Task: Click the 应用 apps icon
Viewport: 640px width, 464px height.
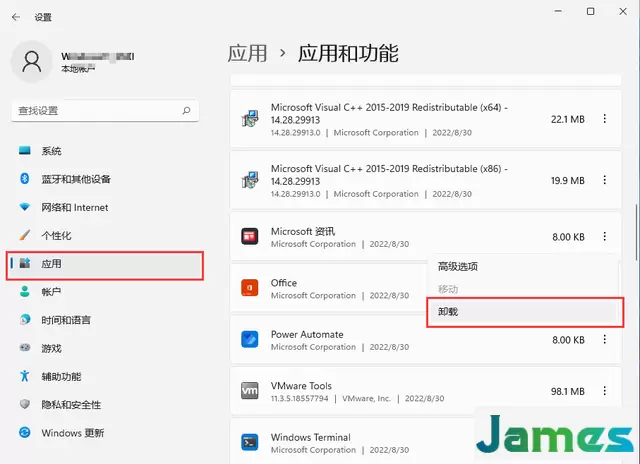Action: 25,263
